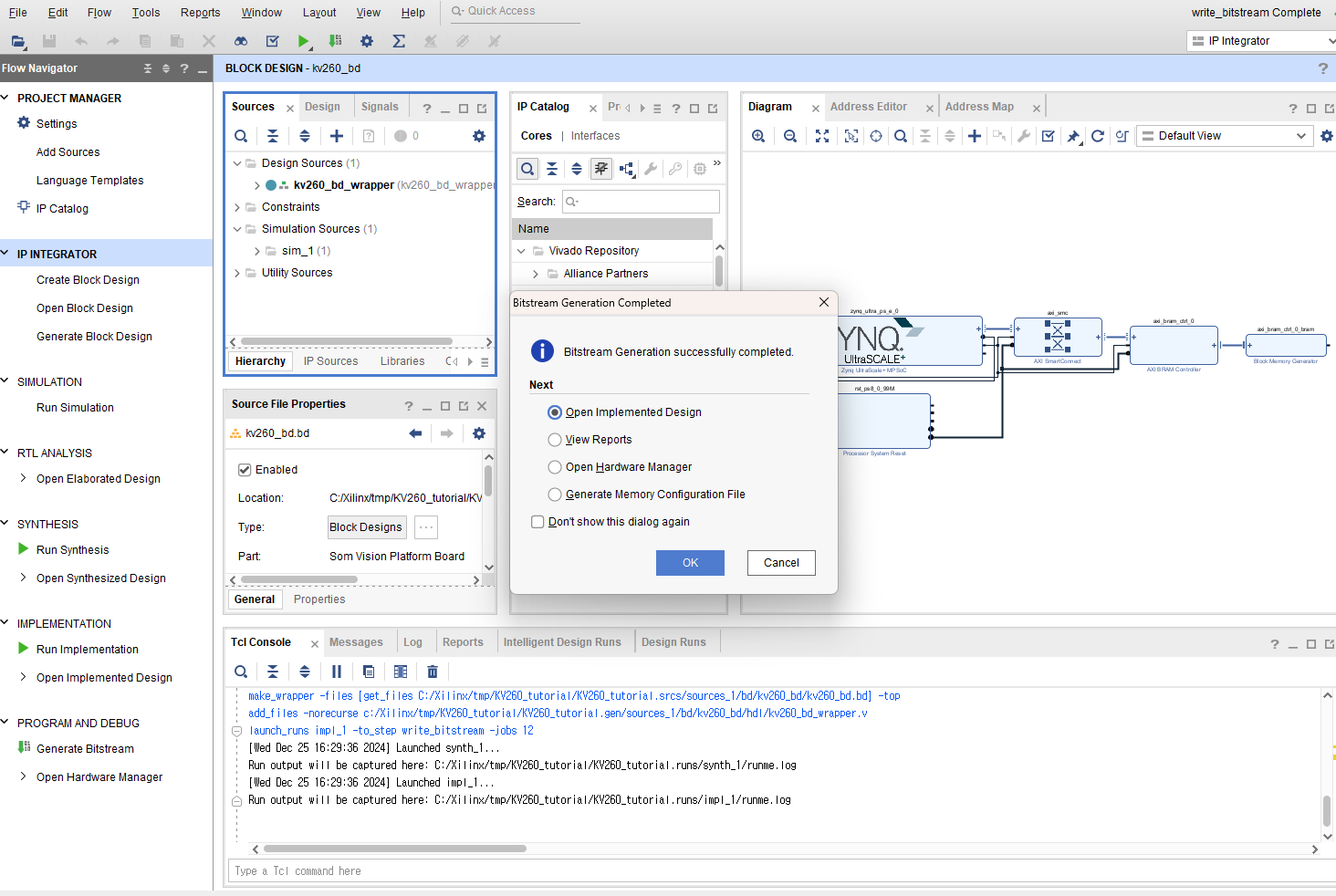Screen dimensions: 1336x896
Task: Add sources using the plus icon
Action: pos(337,136)
